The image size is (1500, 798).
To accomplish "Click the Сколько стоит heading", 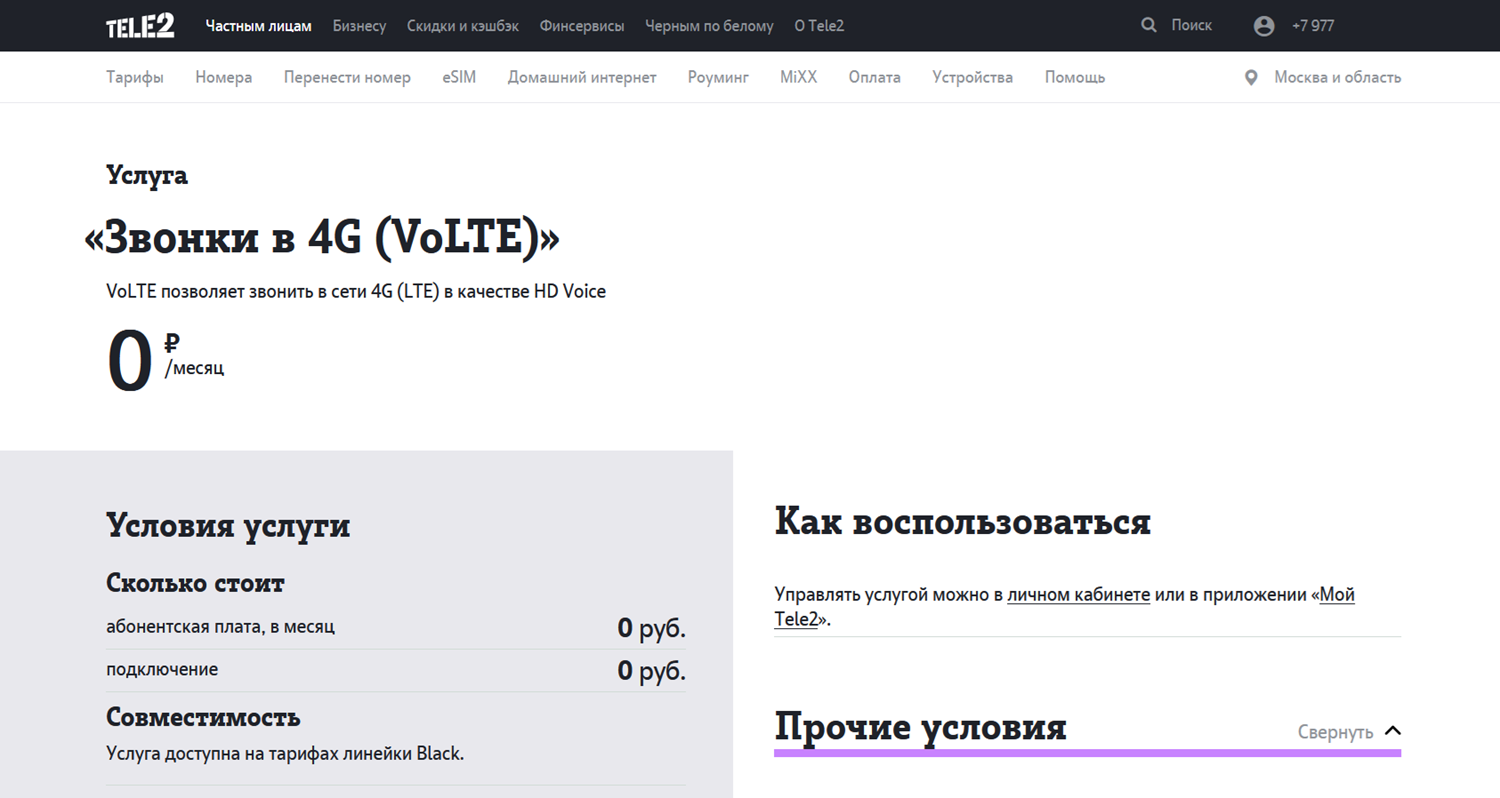I will pos(195,583).
